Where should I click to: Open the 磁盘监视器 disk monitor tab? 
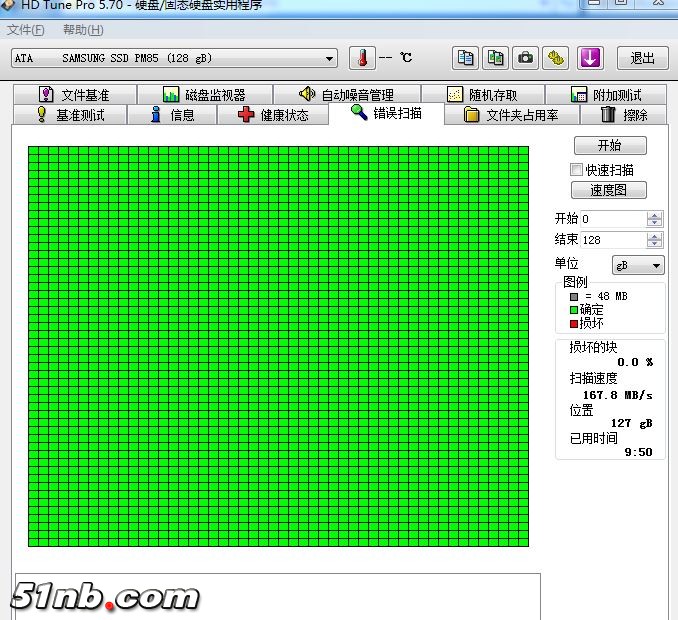pos(204,95)
